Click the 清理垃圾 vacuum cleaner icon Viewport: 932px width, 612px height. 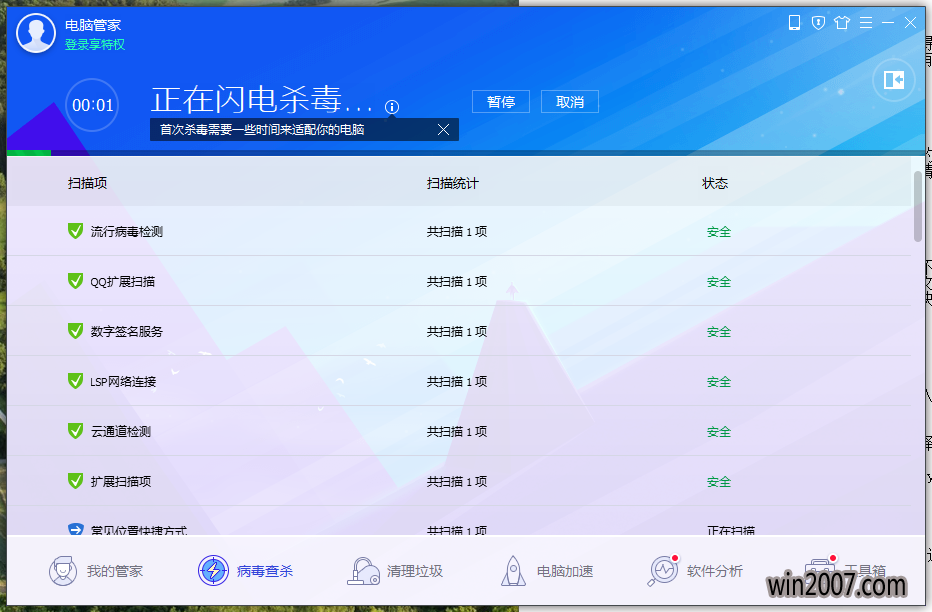click(x=363, y=571)
